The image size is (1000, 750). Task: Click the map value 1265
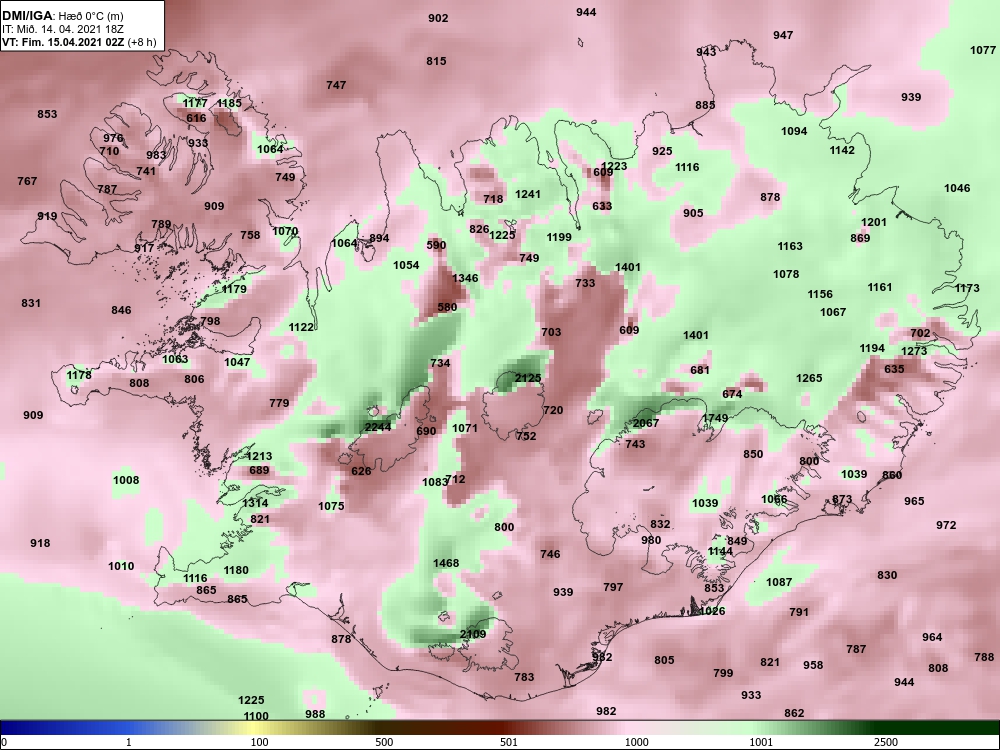tap(809, 378)
